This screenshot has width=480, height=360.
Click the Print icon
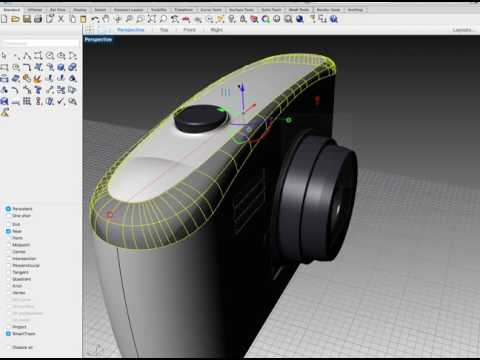click(x=38, y=19)
